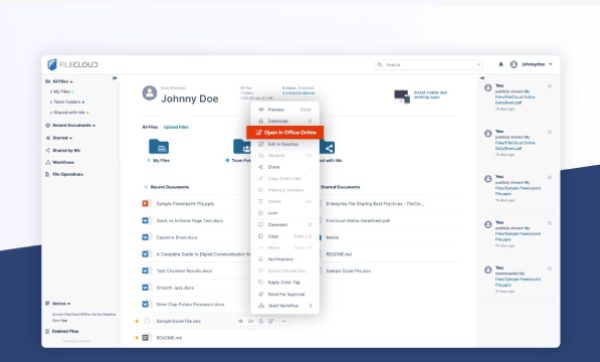Image resolution: width=600 pixels, height=362 pixels.
Task: Click the user avatar beside Johnny Doe
Action: 150,93
